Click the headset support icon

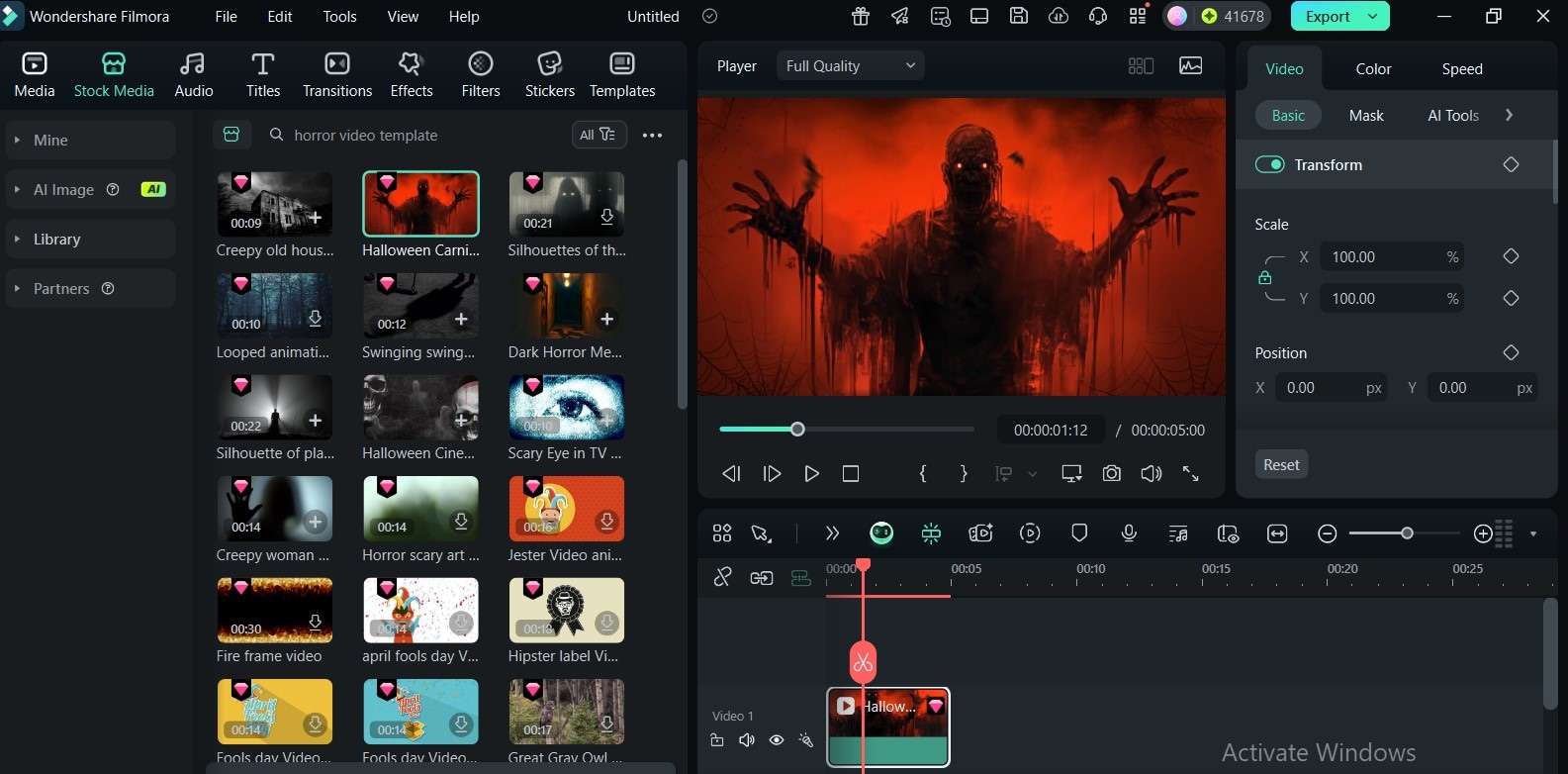(1098, 16)
